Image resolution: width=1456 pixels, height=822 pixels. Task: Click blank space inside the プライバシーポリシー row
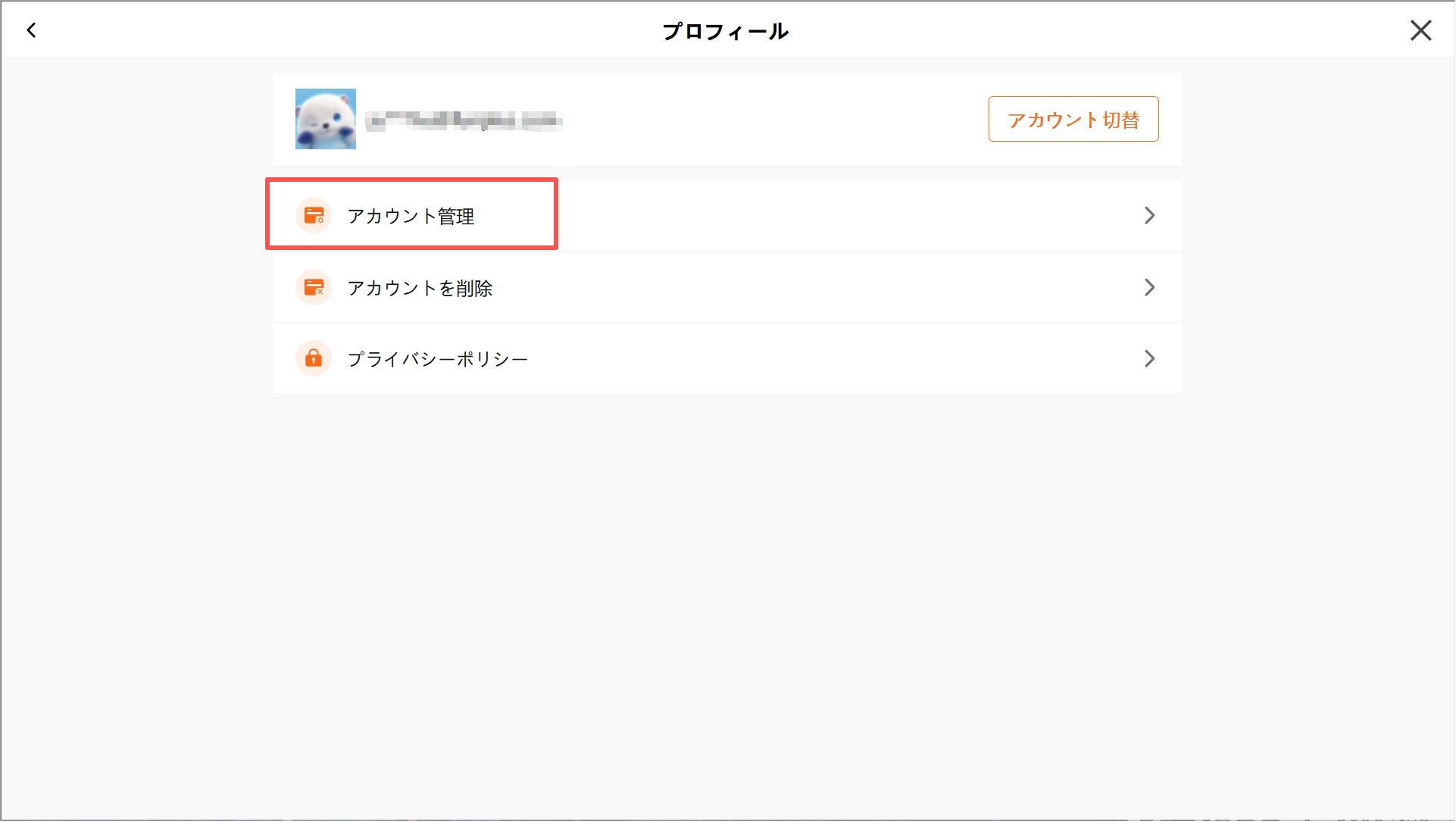point(833,358)
